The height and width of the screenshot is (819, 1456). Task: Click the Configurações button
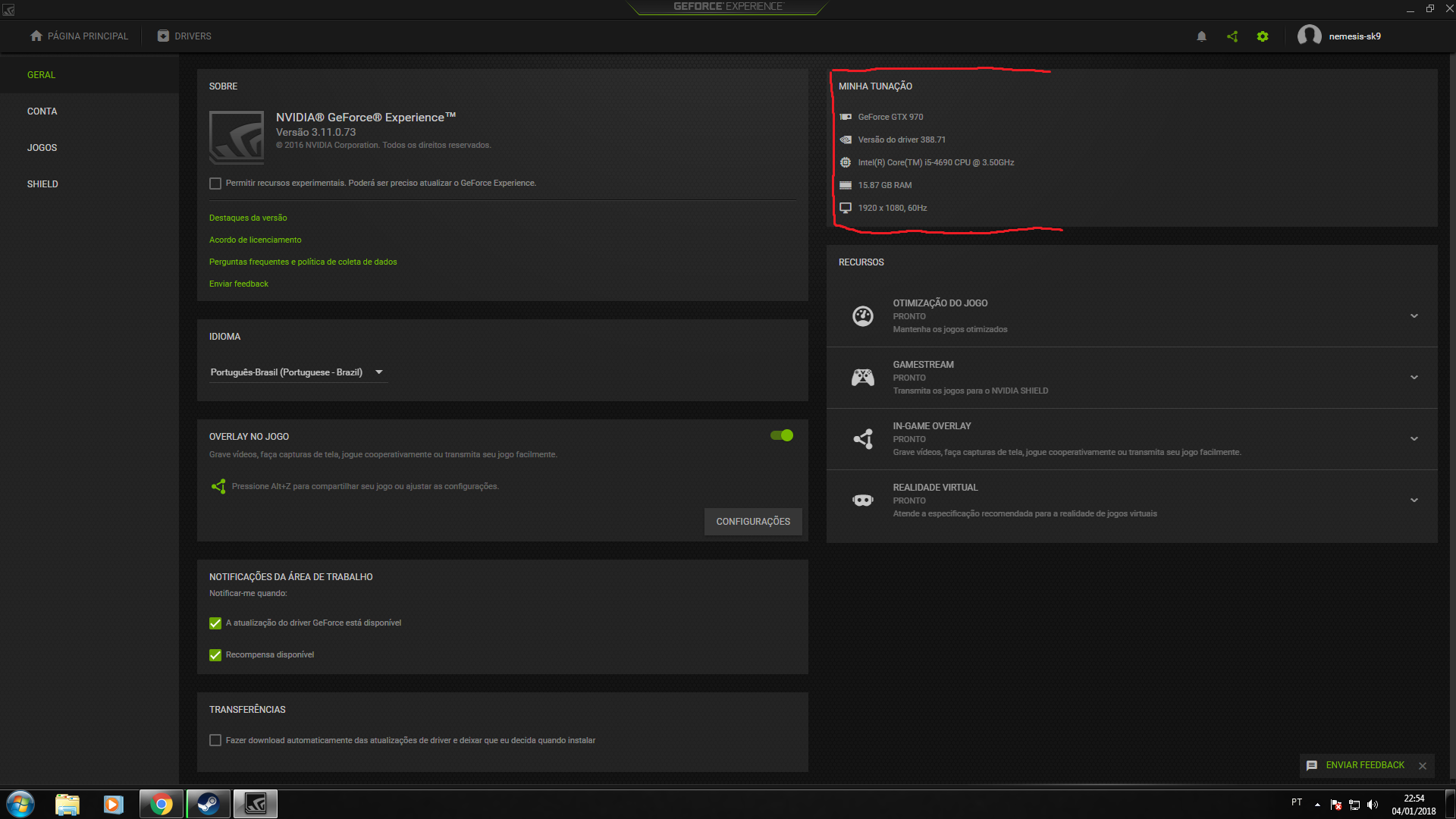pyautogui.click(x=753, y=522)
